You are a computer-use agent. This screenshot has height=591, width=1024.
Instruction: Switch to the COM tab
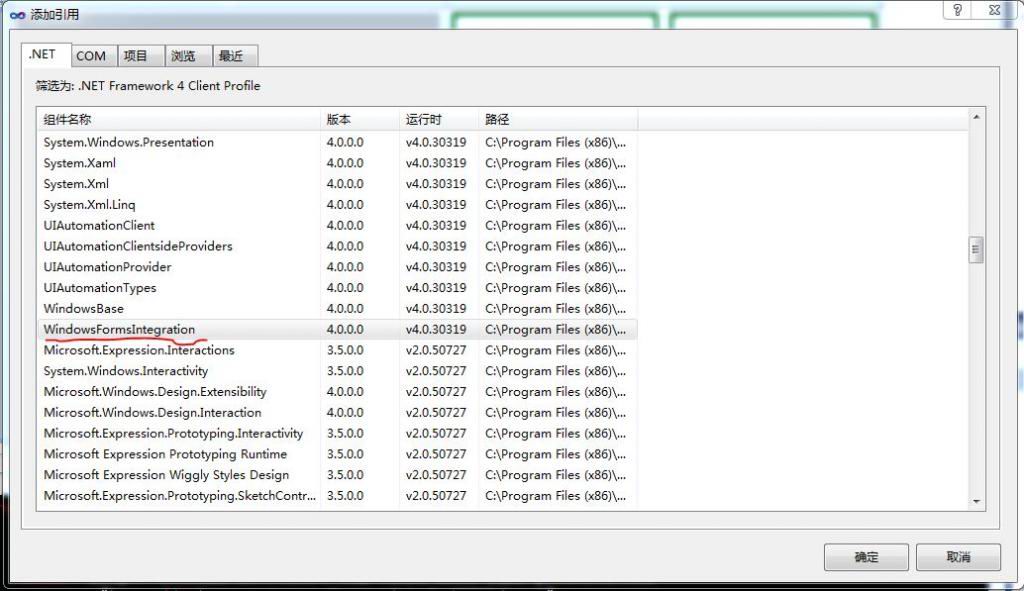(91, 56)
